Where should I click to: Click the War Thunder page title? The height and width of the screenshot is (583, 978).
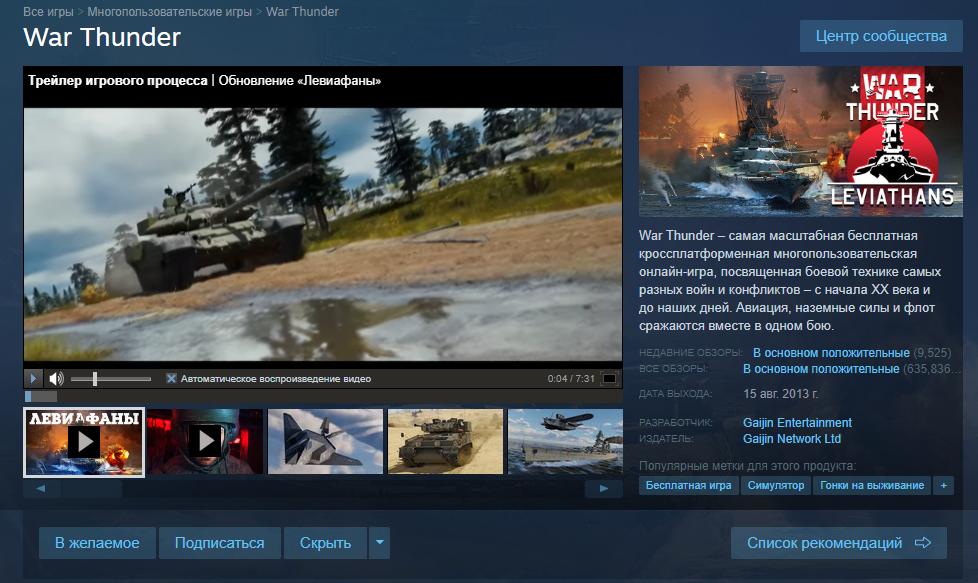(x=102, y=37)
